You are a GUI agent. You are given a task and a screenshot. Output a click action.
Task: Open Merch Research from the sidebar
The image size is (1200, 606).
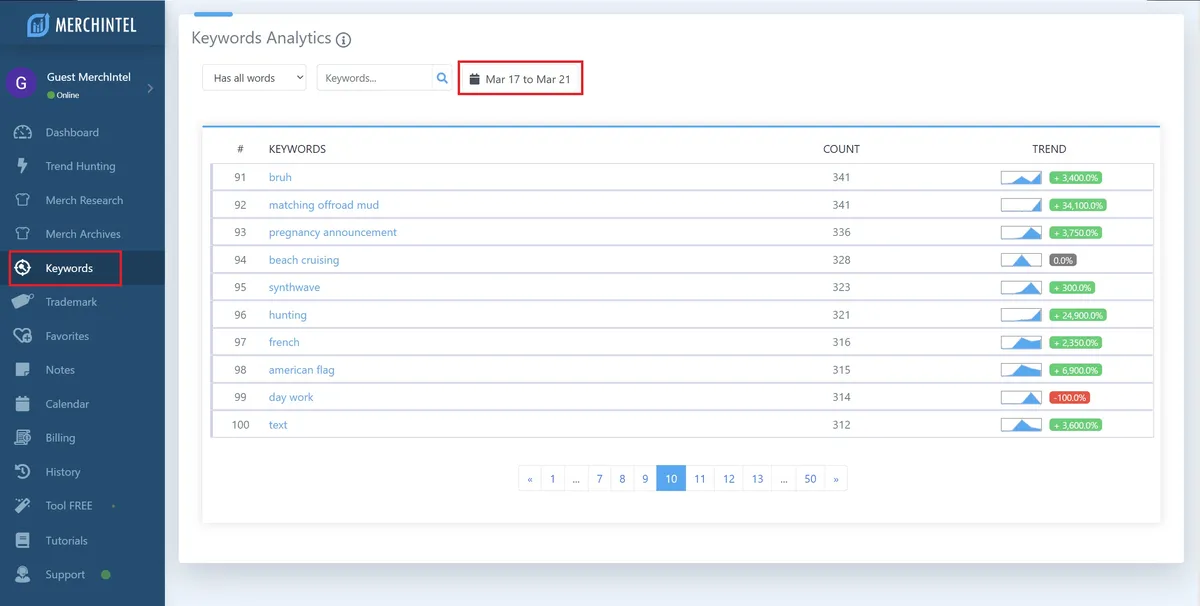click(x=24, y=199)
